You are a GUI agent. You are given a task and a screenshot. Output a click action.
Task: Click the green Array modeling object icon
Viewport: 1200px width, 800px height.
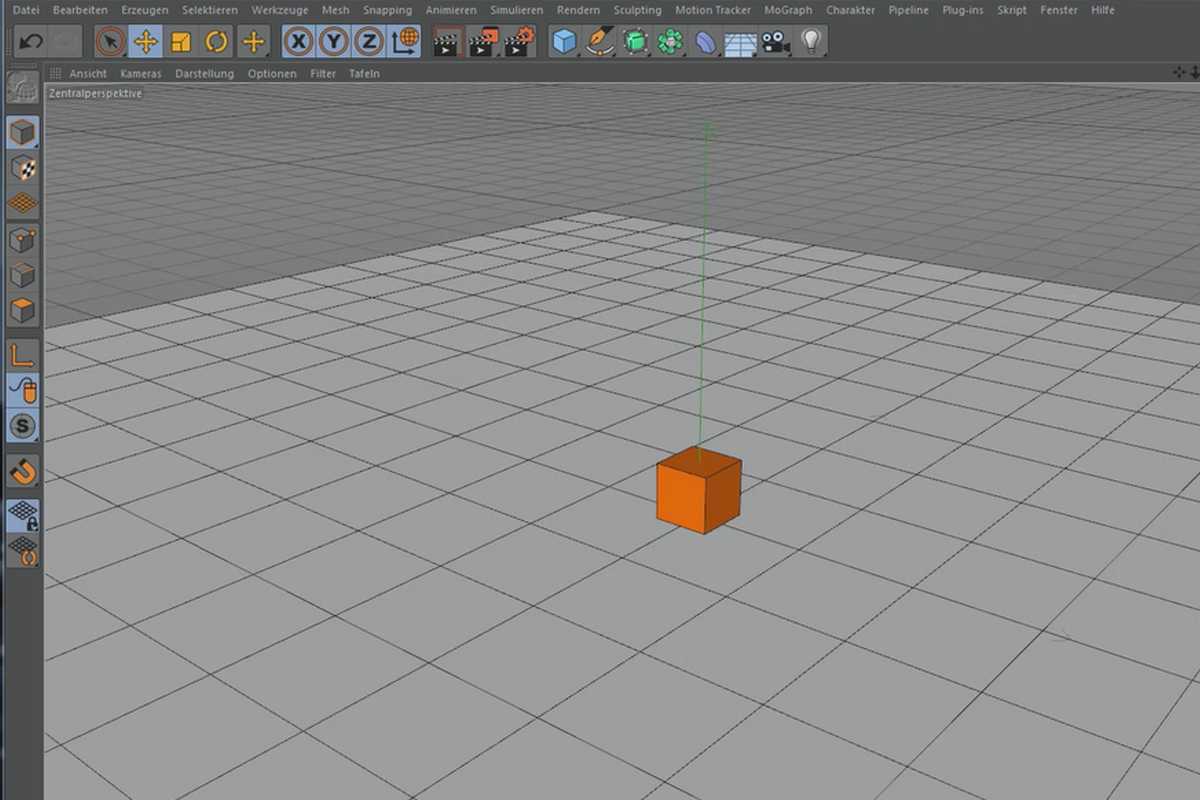point(670,42)
